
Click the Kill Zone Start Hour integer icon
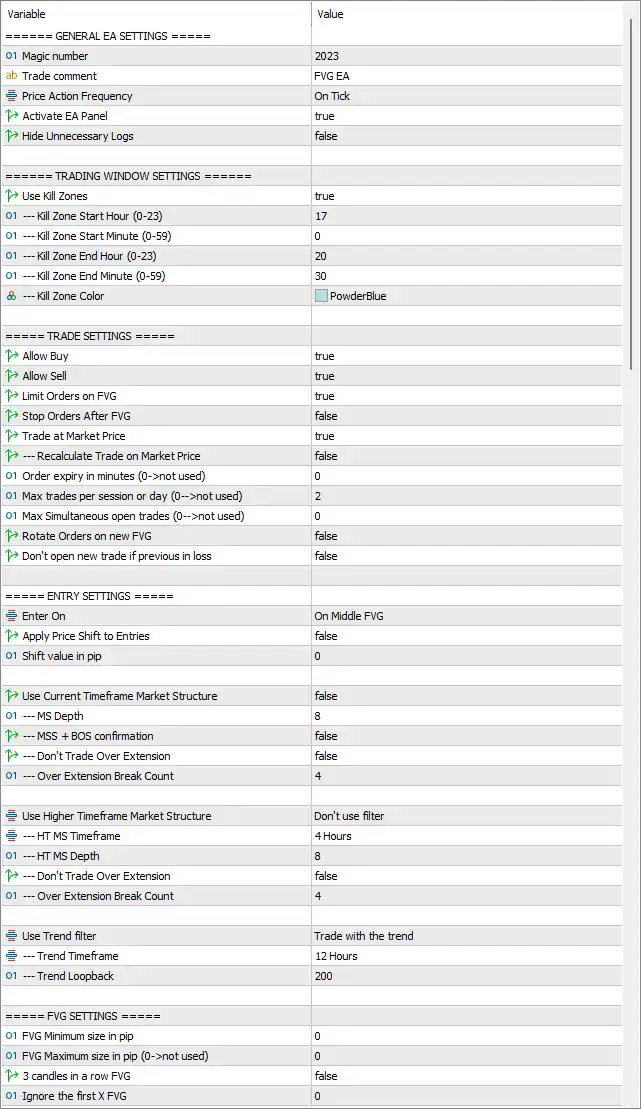click(x=11, y=216)
